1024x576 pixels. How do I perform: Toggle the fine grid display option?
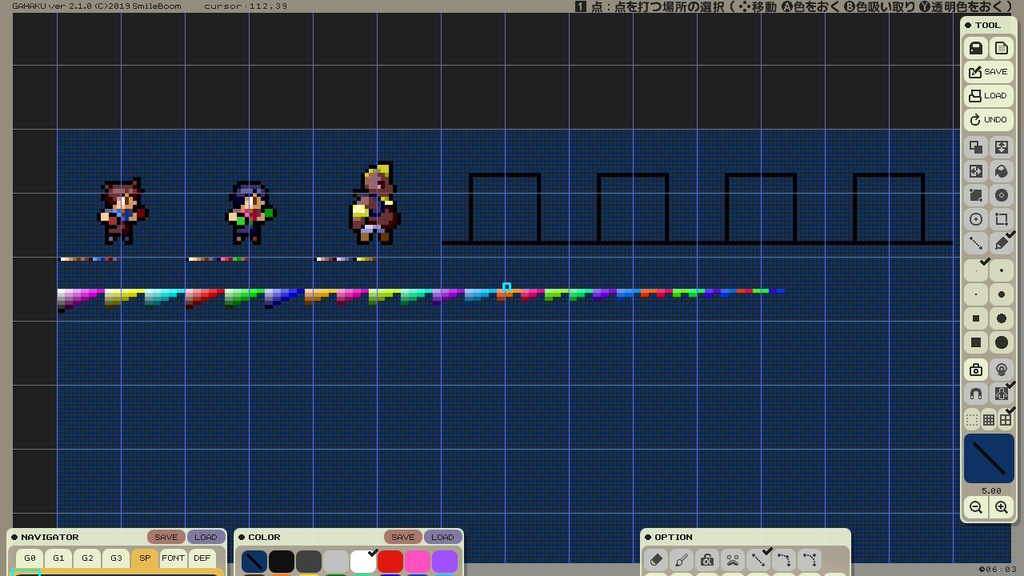pos(989,420)
